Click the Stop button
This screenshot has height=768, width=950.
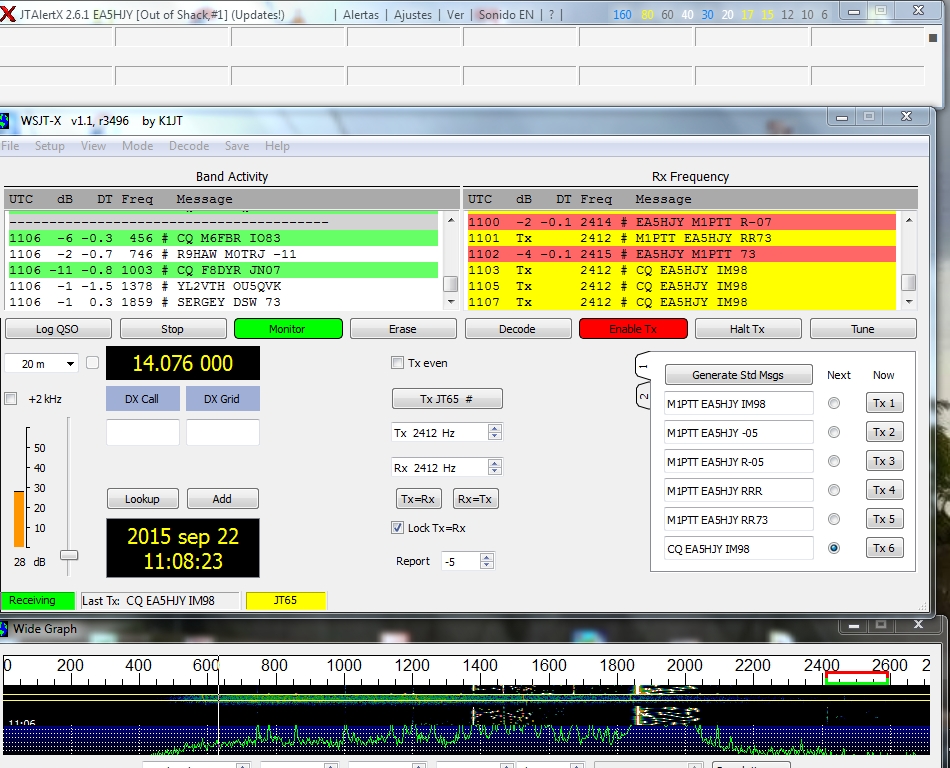[x=173, y=329]
